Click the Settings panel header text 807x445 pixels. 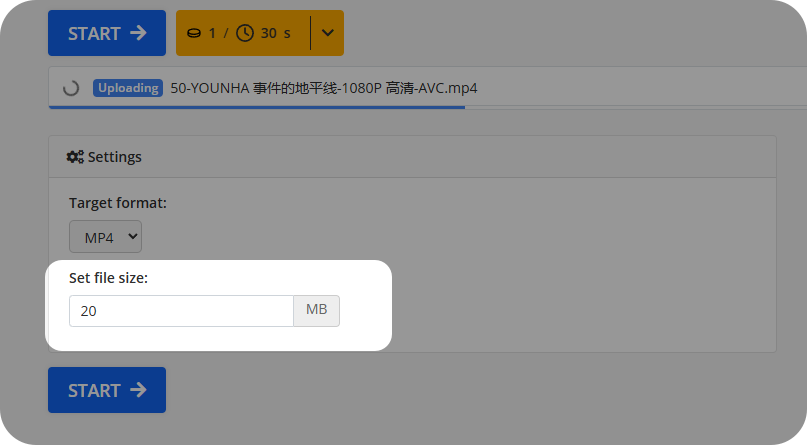114,157
